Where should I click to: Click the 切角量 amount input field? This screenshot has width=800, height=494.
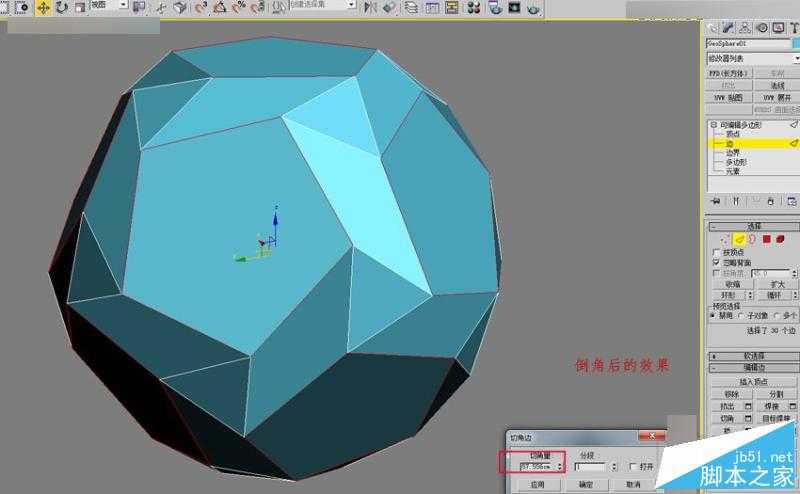click(x=538, y=466)
